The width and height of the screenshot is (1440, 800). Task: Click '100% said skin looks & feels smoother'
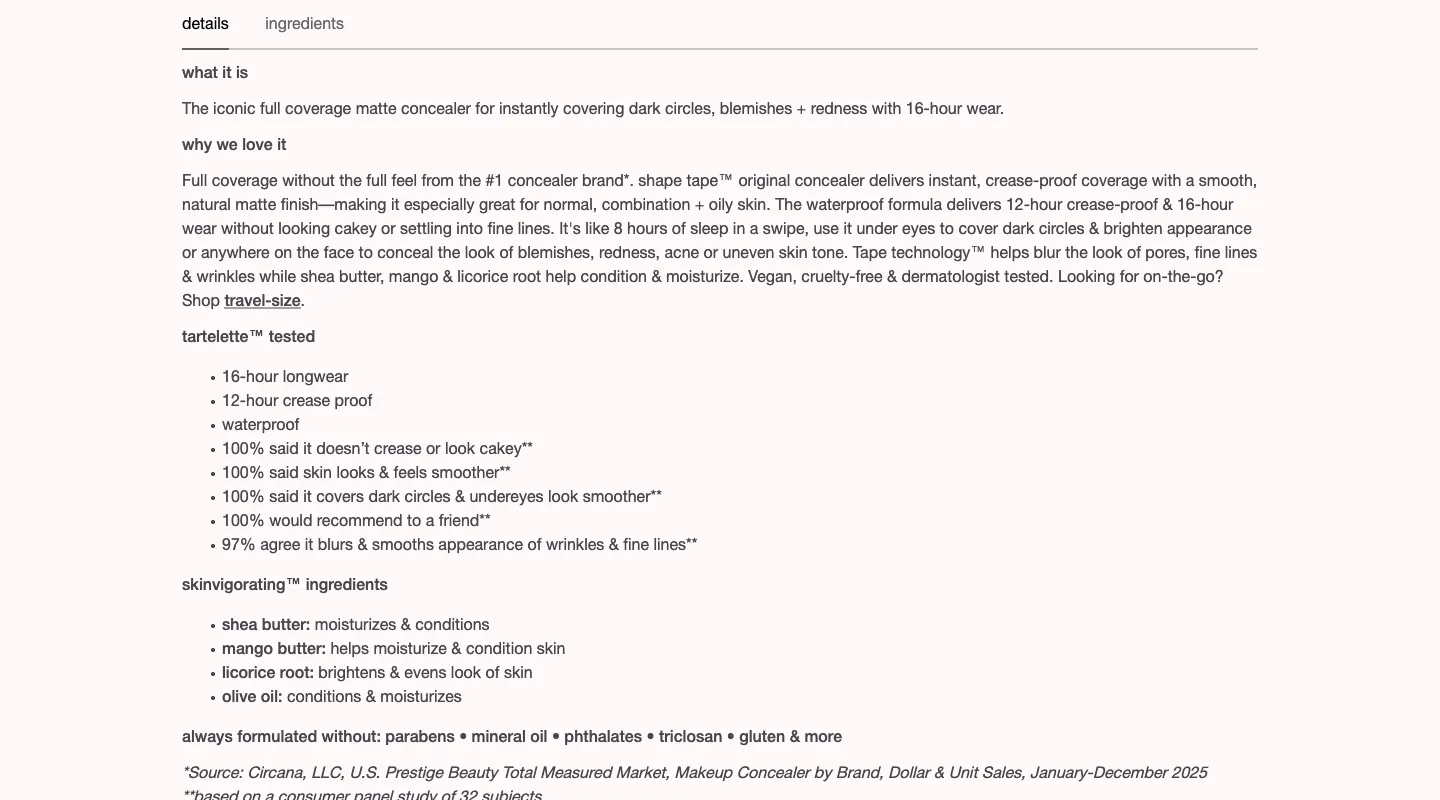(366, 473)
